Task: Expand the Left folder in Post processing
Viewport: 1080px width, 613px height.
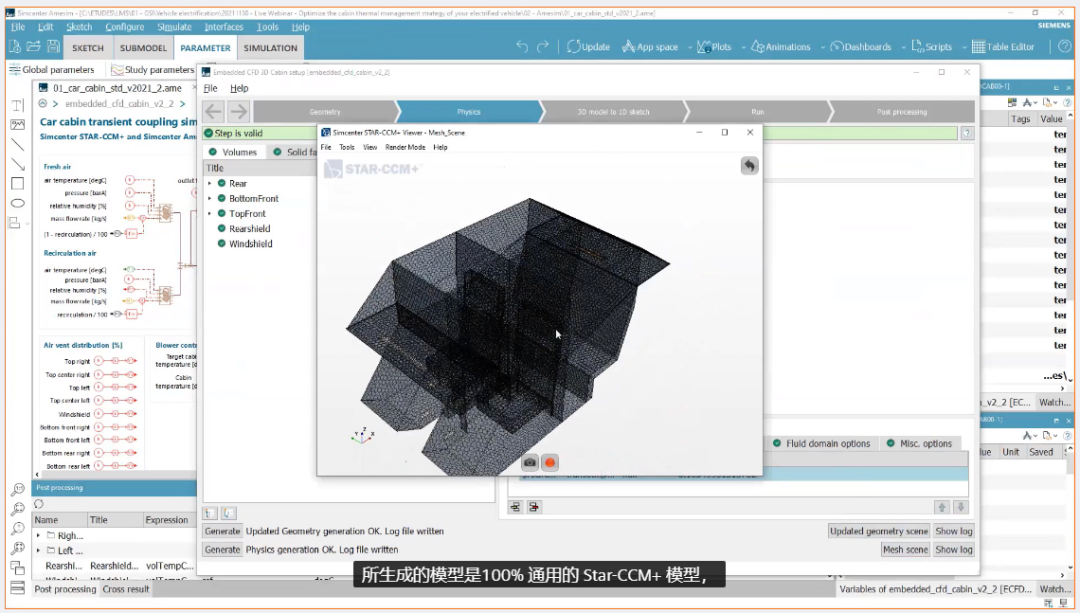Action: coord(39,550)
